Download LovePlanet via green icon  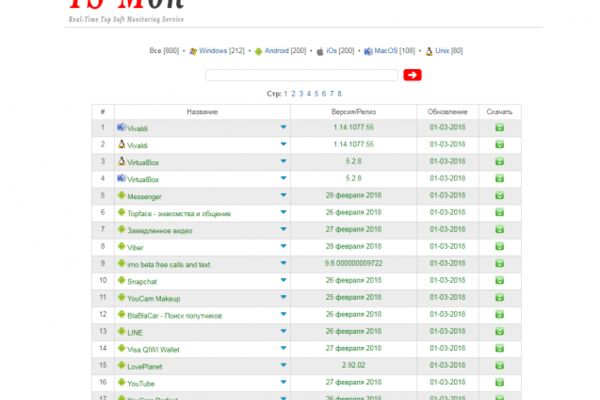(499, 365)
